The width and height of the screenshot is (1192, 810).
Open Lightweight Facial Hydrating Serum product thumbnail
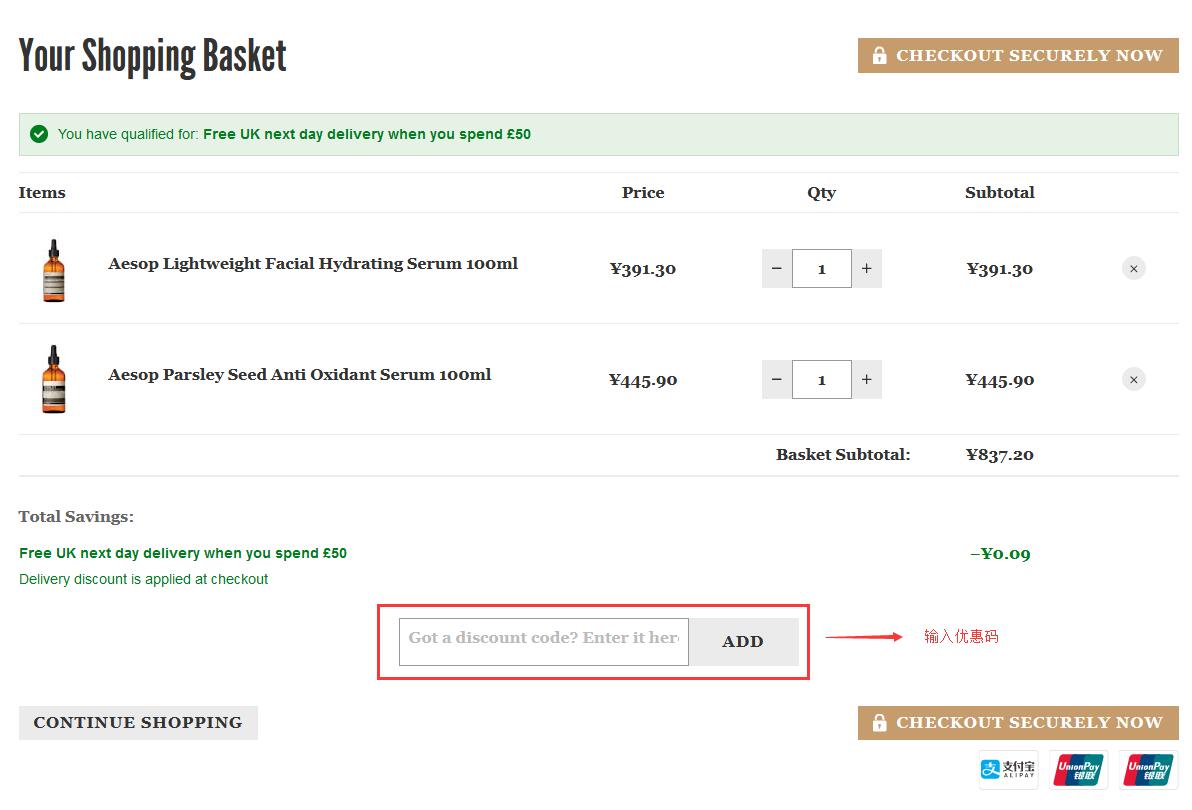(54, 270)
